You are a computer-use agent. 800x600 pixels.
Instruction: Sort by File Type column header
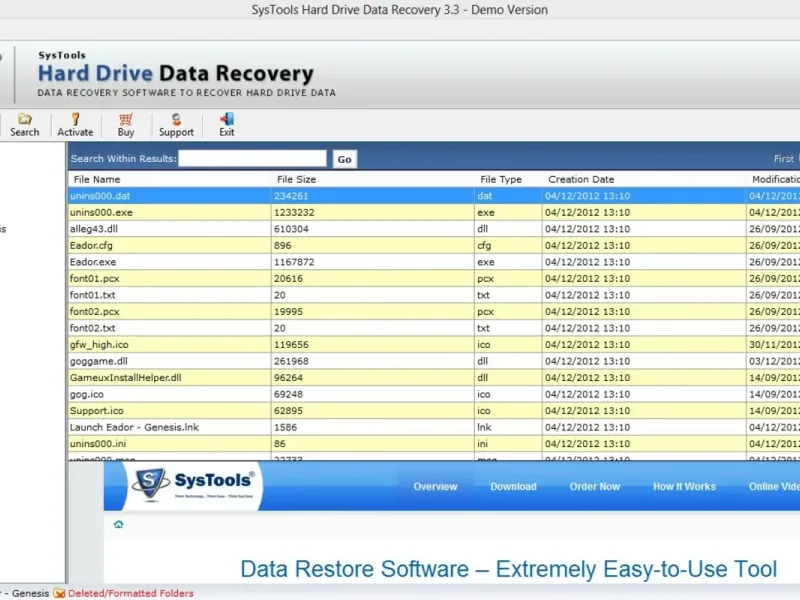pos(501,180)
